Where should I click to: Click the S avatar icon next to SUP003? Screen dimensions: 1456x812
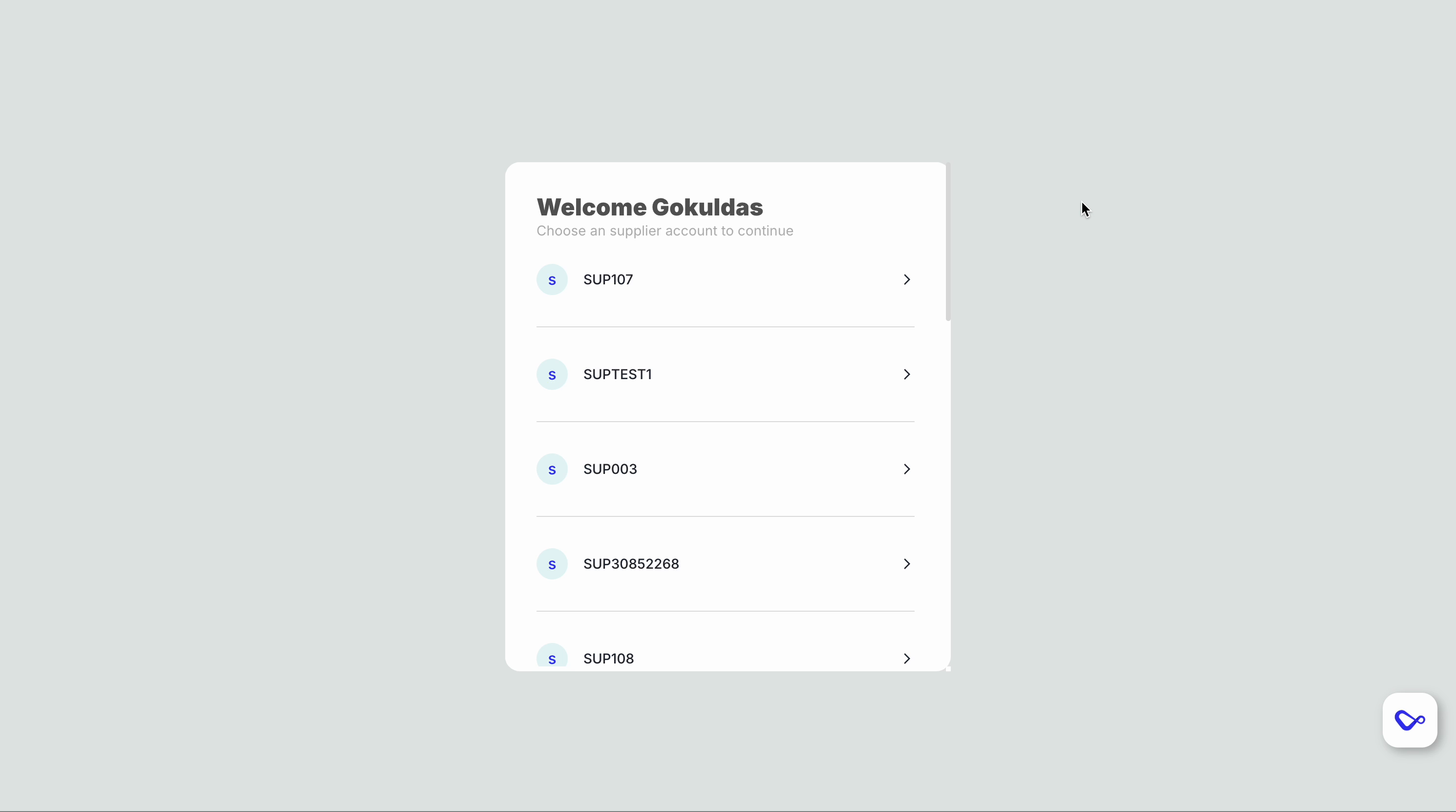point(552,469)
